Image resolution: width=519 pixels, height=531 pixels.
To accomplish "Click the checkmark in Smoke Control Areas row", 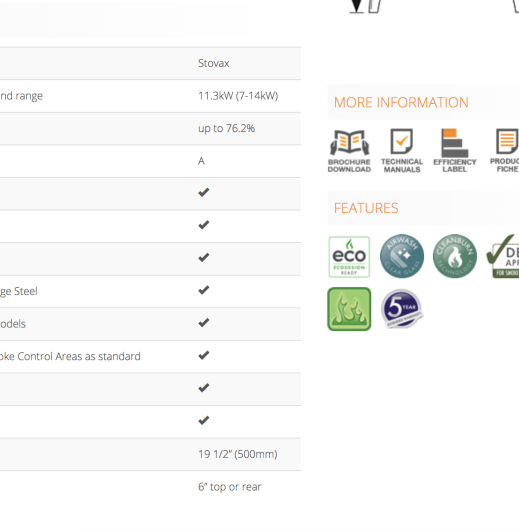I will click(x=203, y=355).
